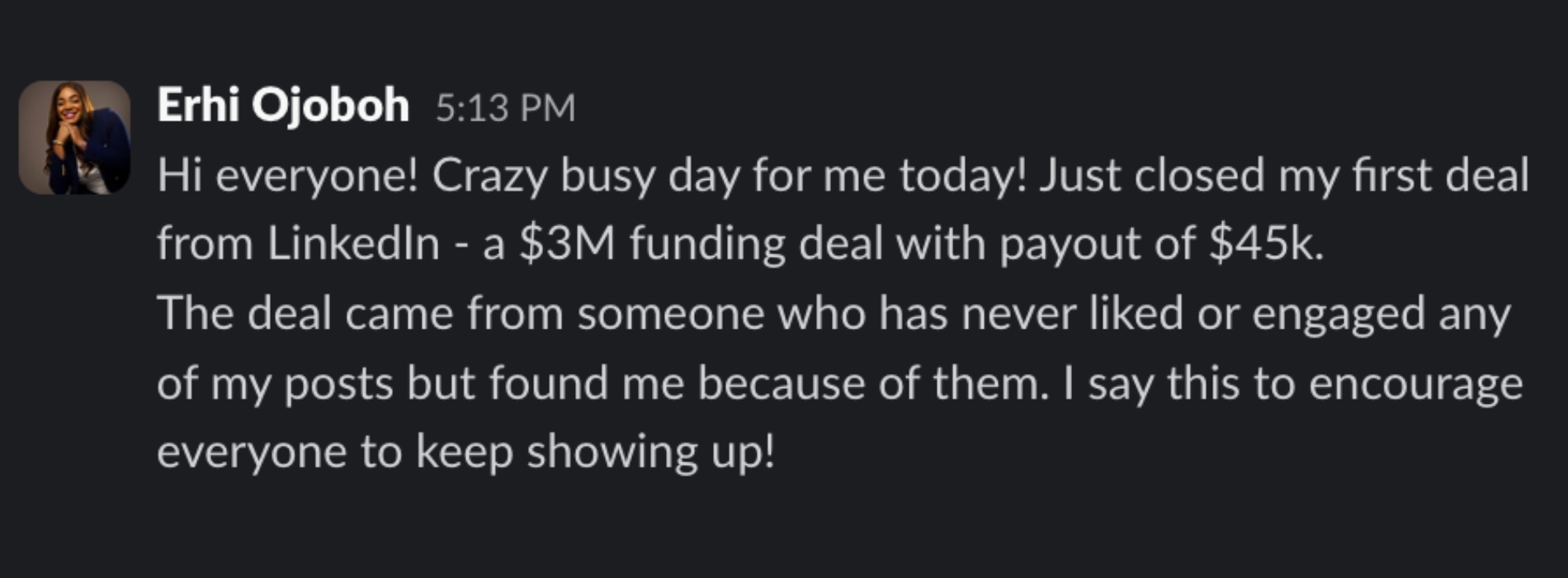The height and width of the screenshot is (578, 1568).
Task: Open Erhi Ojoboh's profile from sender name
Action: tap(282, 106)
